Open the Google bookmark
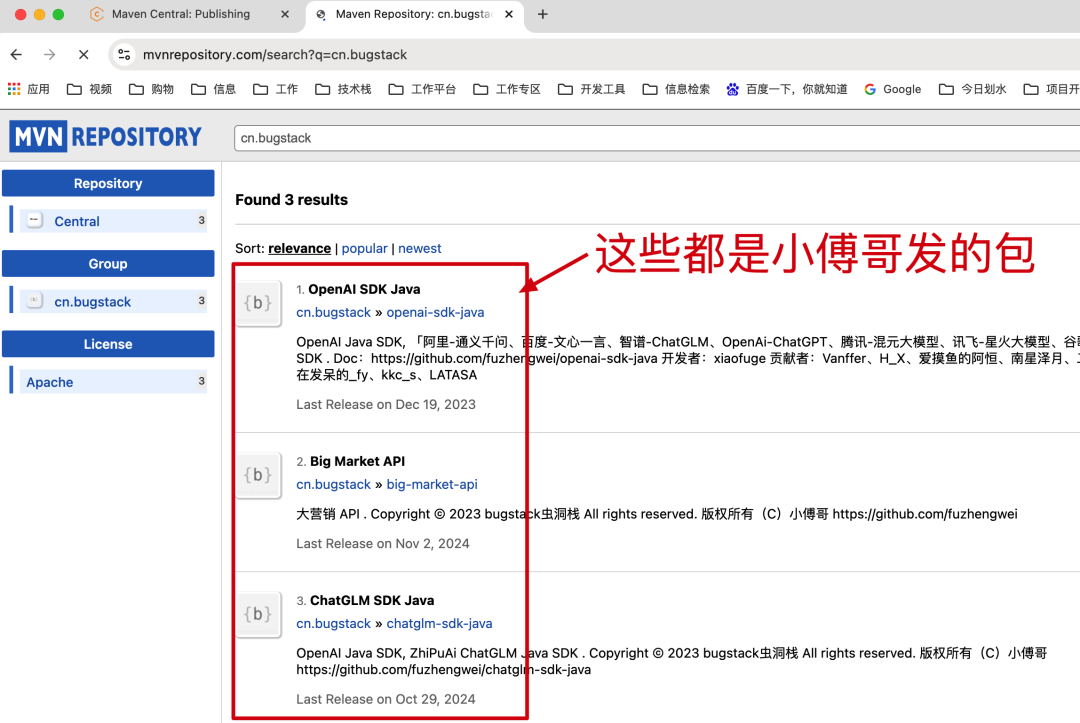The width and height of the screenshot is (1080, 723). (893, 89)
